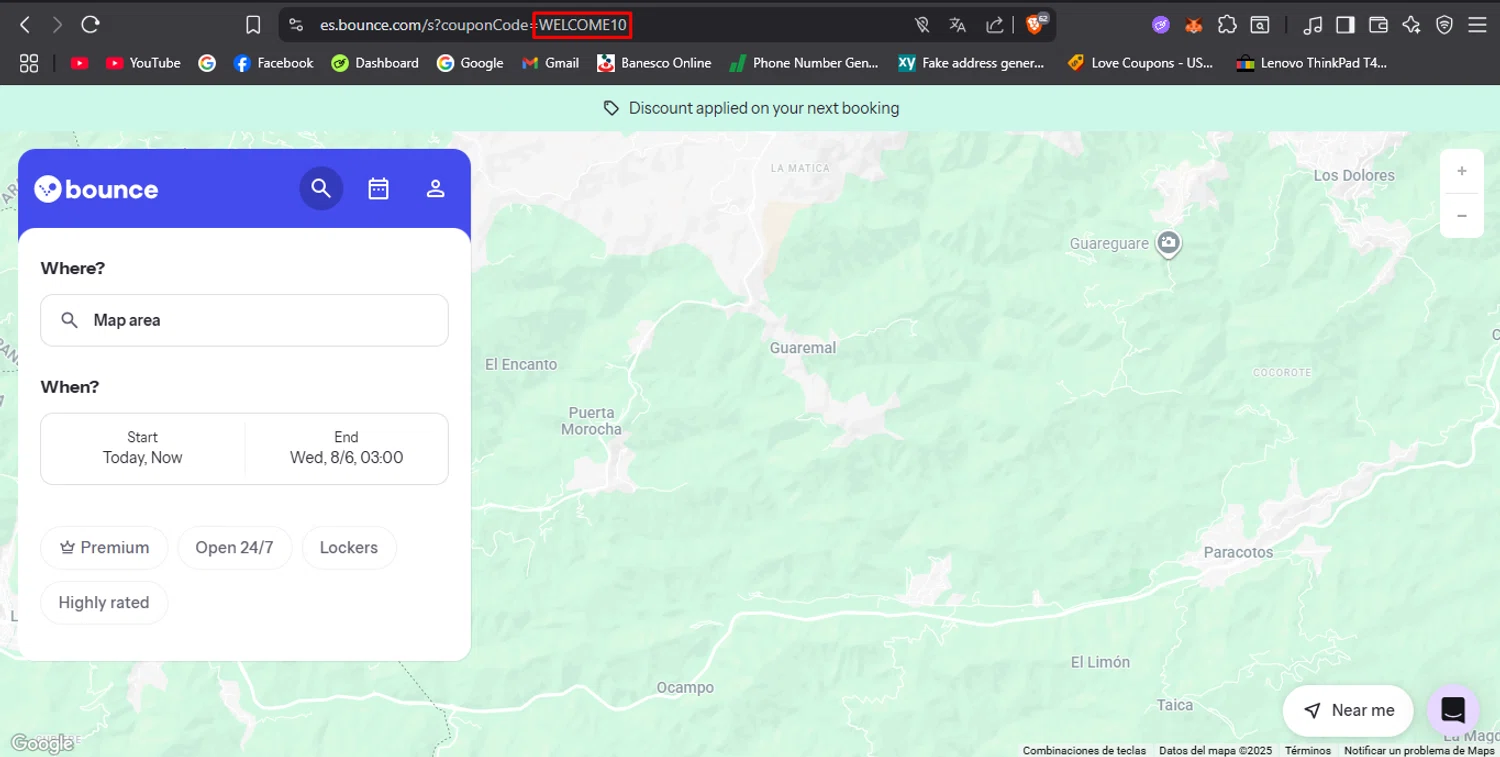Screen dimensions: 1500x757
Task: Click the Map area search field
Action: pos(244,320)
